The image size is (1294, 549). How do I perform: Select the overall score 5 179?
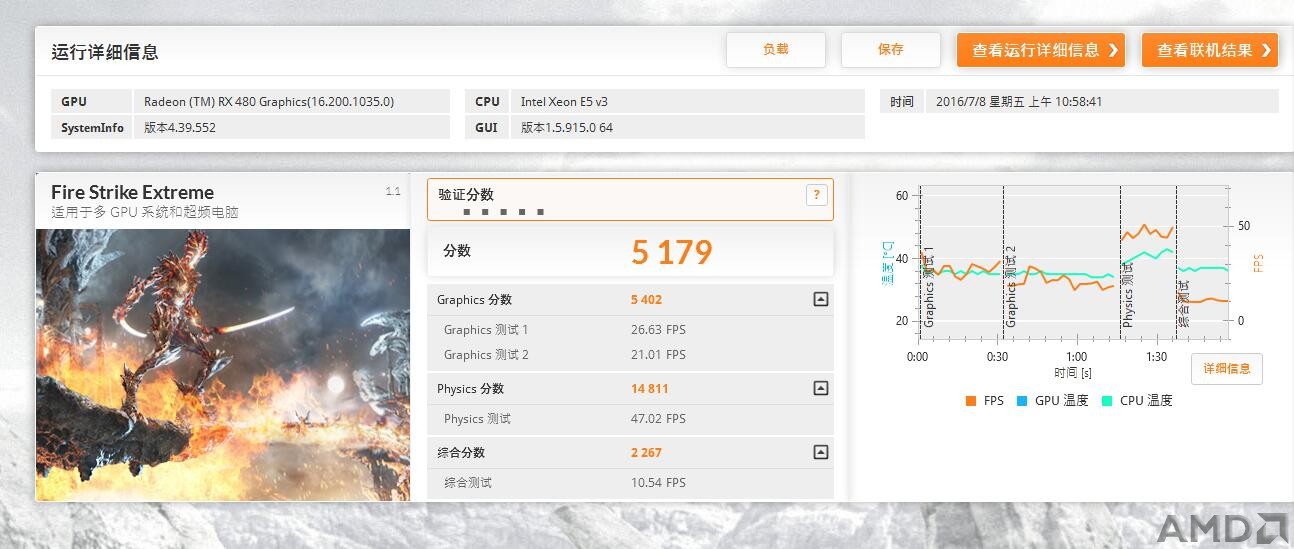tap(672, 252)
